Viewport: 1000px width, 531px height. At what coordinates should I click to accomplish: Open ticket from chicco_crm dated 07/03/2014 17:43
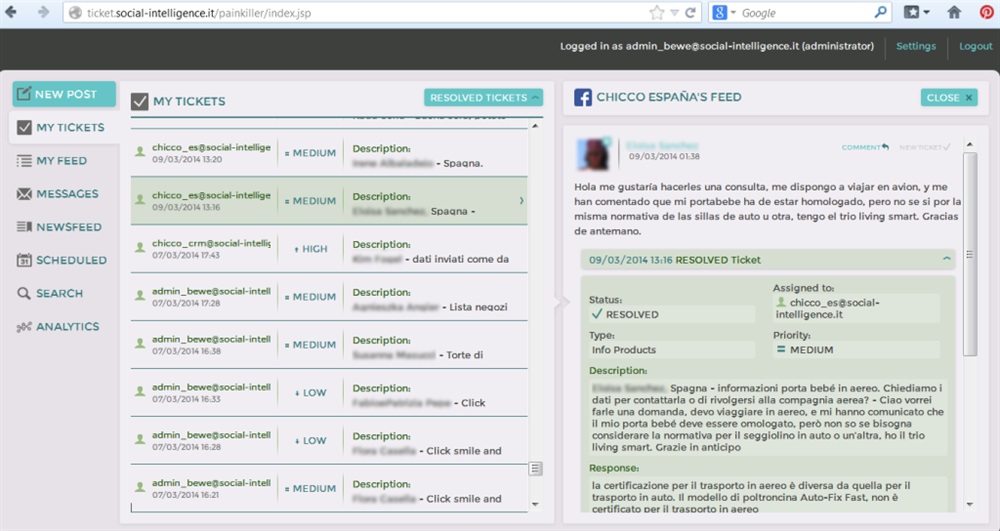point(329,249)
